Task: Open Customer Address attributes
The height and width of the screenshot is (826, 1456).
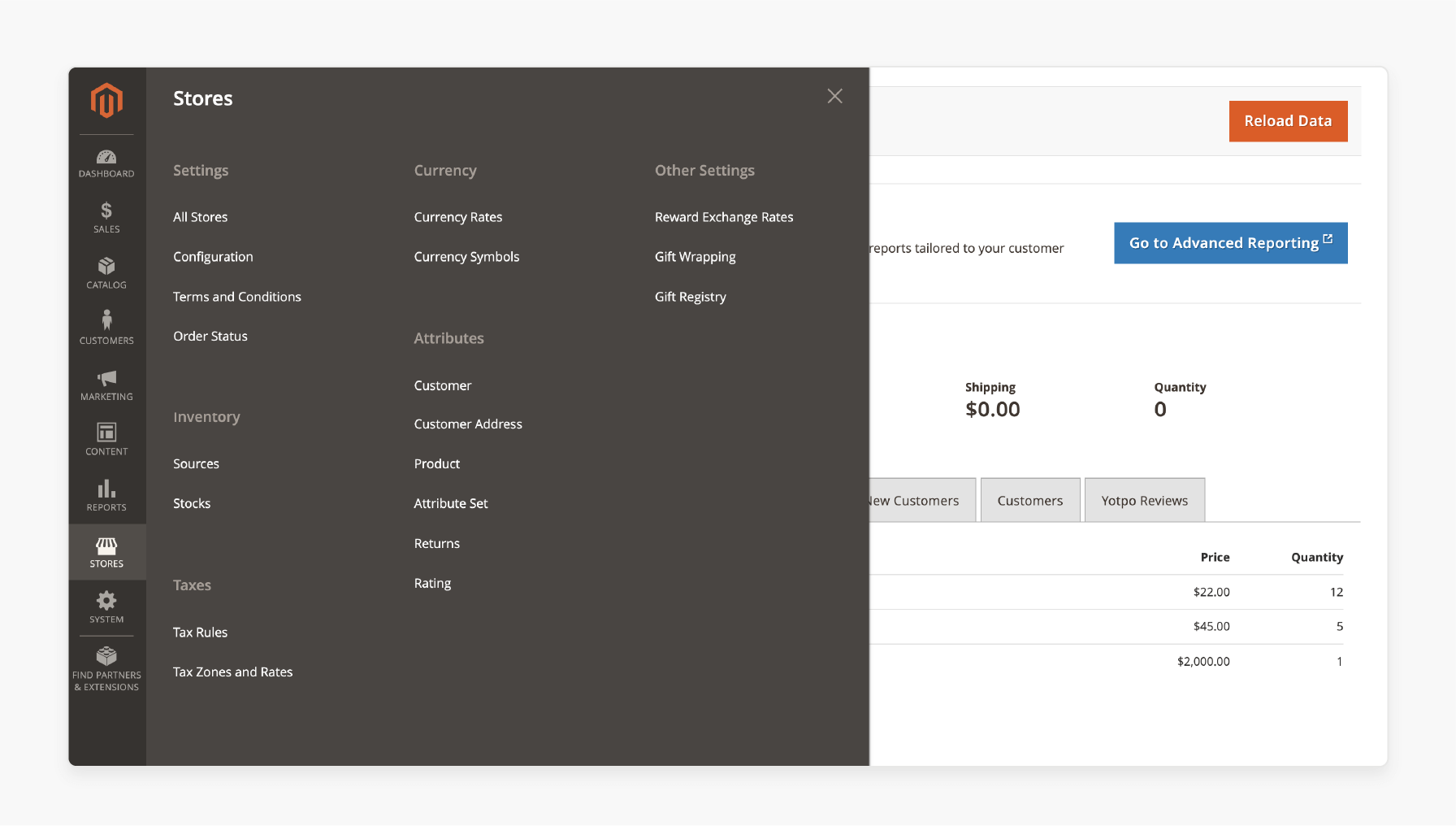Action: pos(468,424)
